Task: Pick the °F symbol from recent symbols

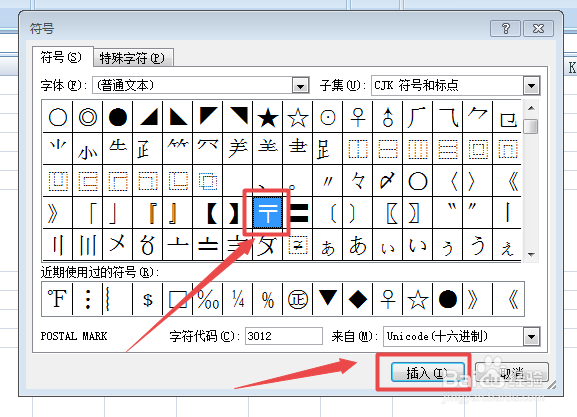Action: 57,299
